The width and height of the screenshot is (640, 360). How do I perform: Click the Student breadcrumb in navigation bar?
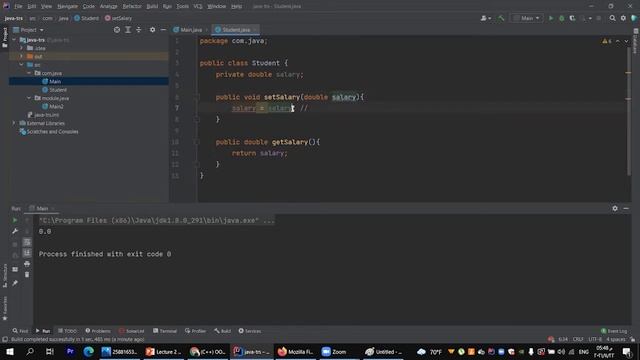click(87, 18)
